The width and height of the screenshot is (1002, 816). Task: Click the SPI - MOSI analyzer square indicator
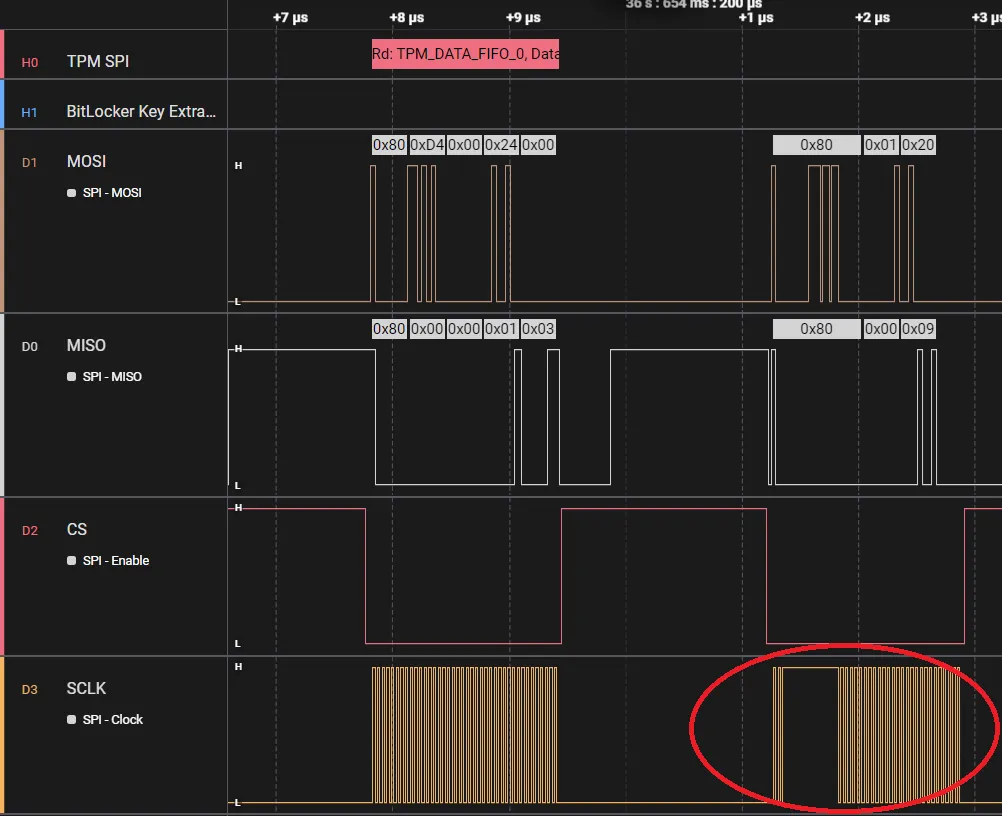(72, 193)
